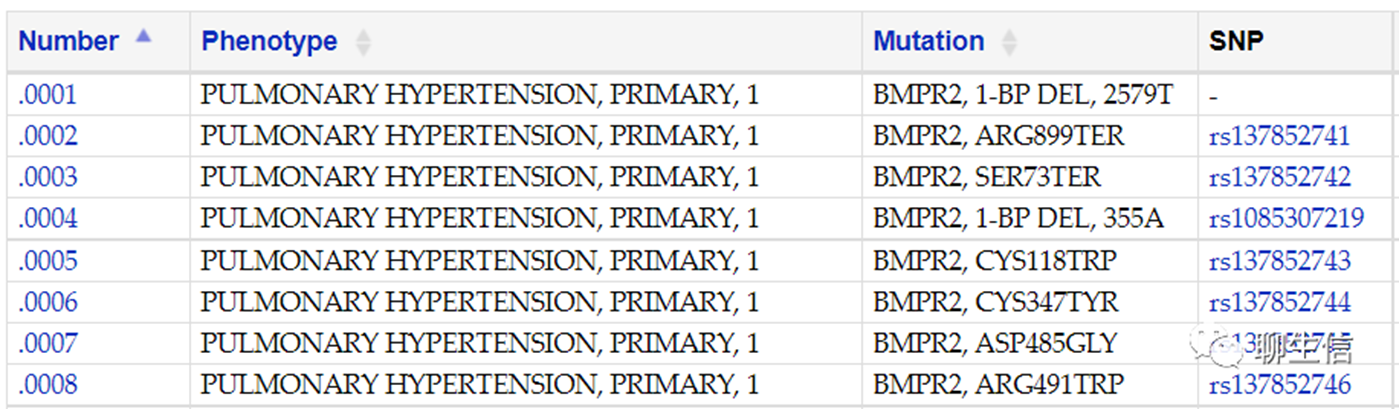Sort table by Number column ascending arrow

143,36
